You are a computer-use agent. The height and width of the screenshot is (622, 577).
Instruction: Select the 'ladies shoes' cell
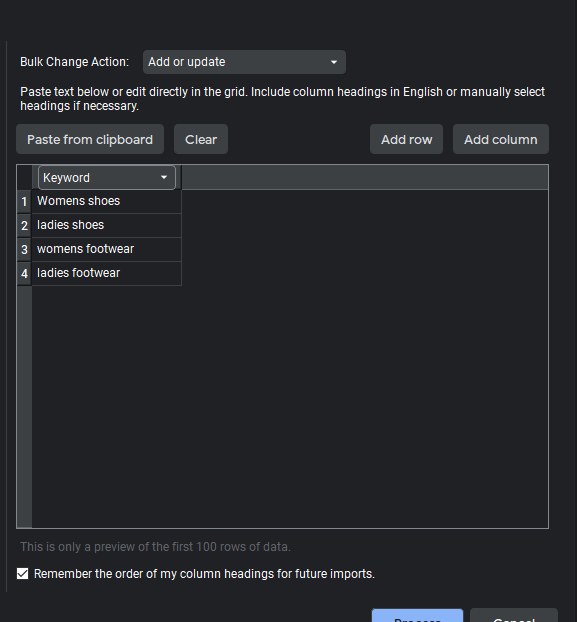point(107,225)
